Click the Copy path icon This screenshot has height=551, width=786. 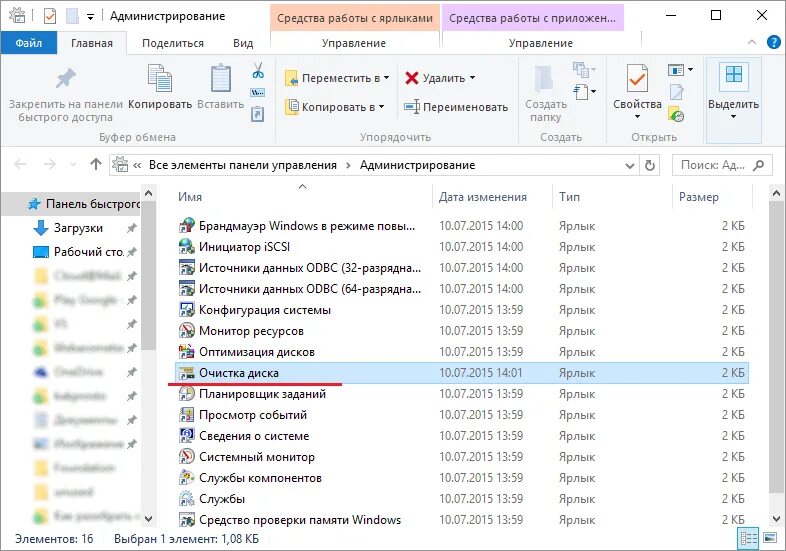258,93
